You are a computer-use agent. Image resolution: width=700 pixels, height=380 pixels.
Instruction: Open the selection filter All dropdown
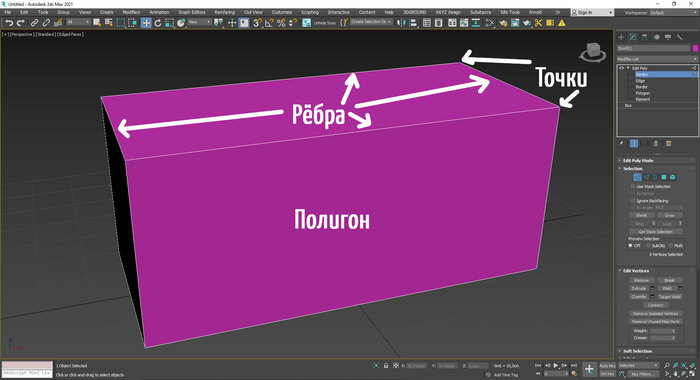pos(78,22)
